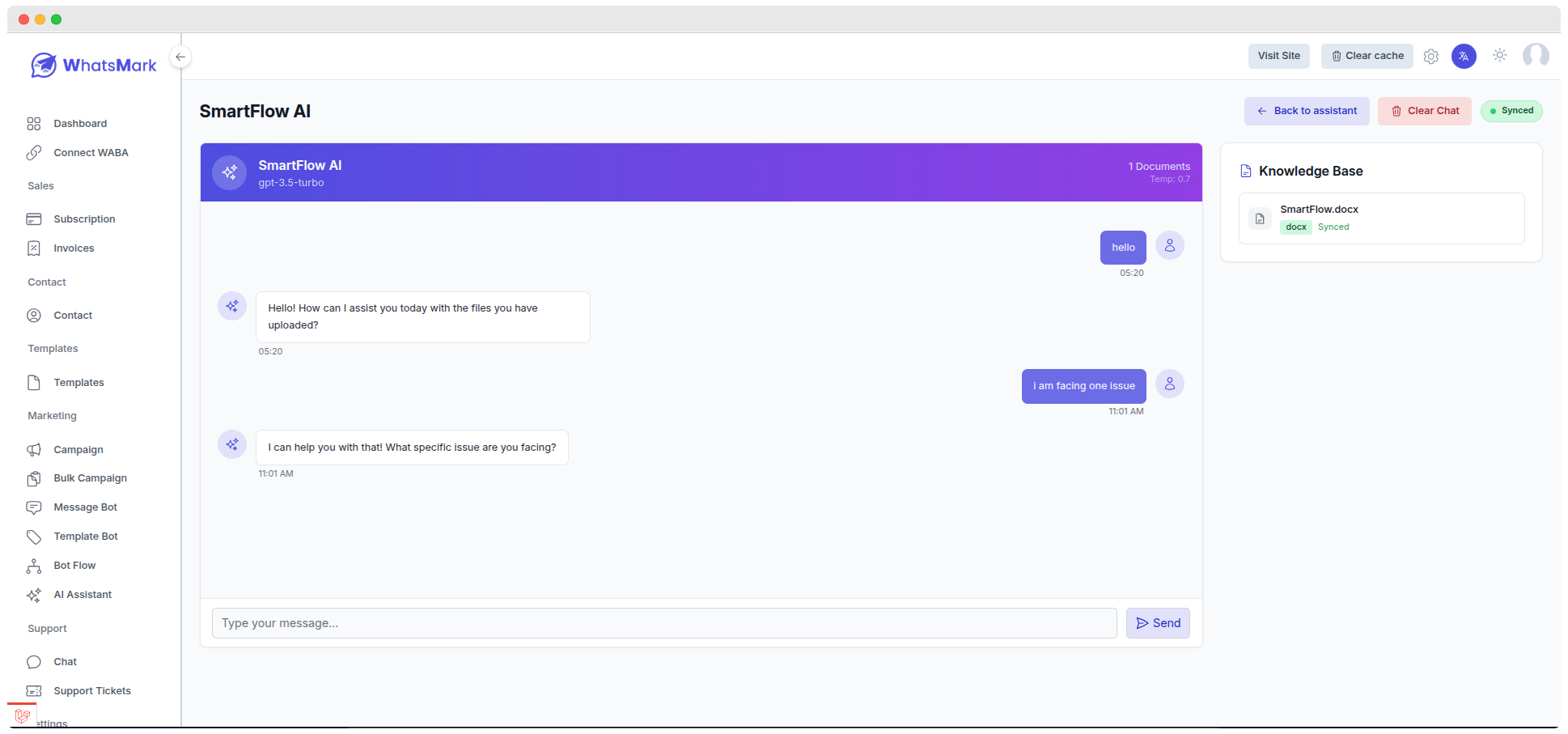Click the Temp: 0.7 label
The width and height of the screenshot is (1568, 734).
tap(1170, 180)
